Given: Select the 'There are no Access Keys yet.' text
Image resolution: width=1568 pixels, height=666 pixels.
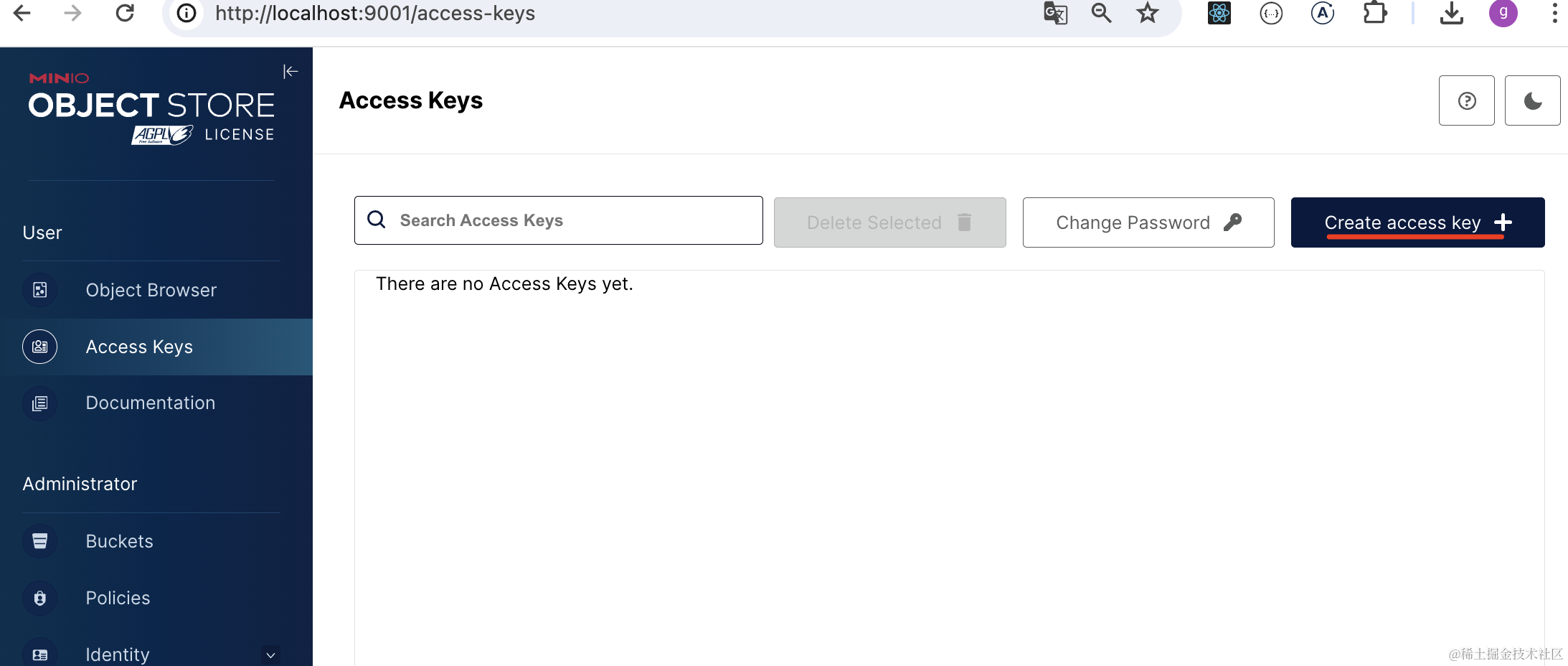Looking at the screenshot, I should (504, 284).
